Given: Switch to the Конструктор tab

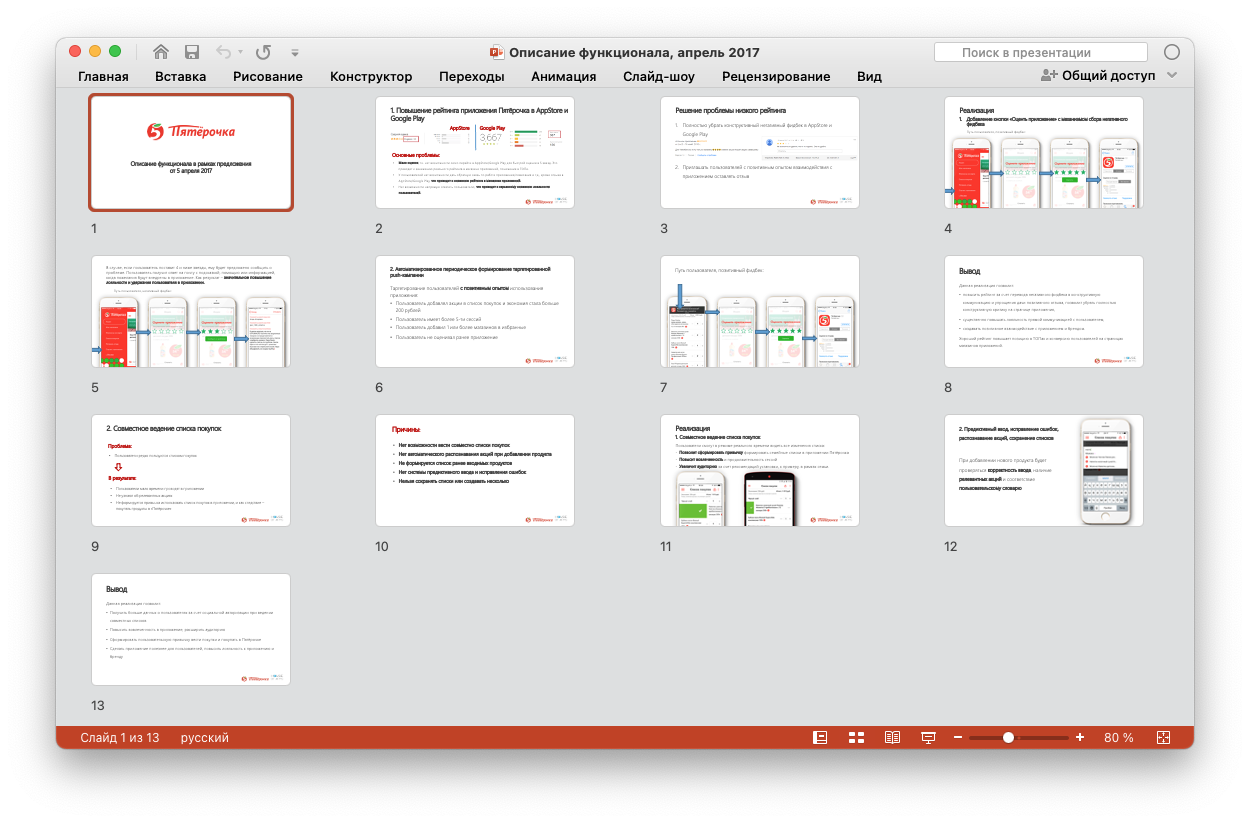Looking at the screenshot, I should [x=371, y=76].
